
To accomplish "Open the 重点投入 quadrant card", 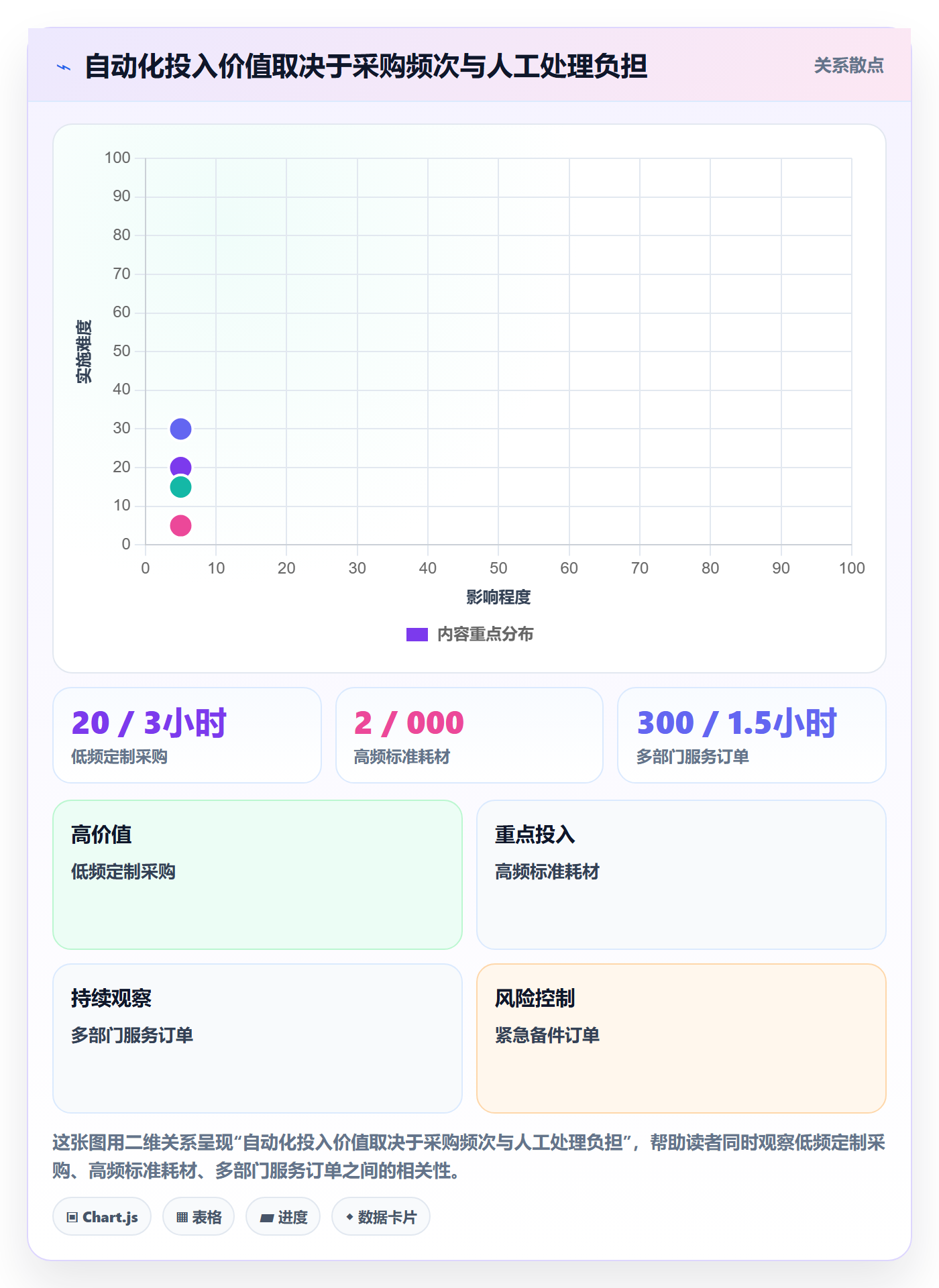I will pyautogui.click(x=681, y=875).
